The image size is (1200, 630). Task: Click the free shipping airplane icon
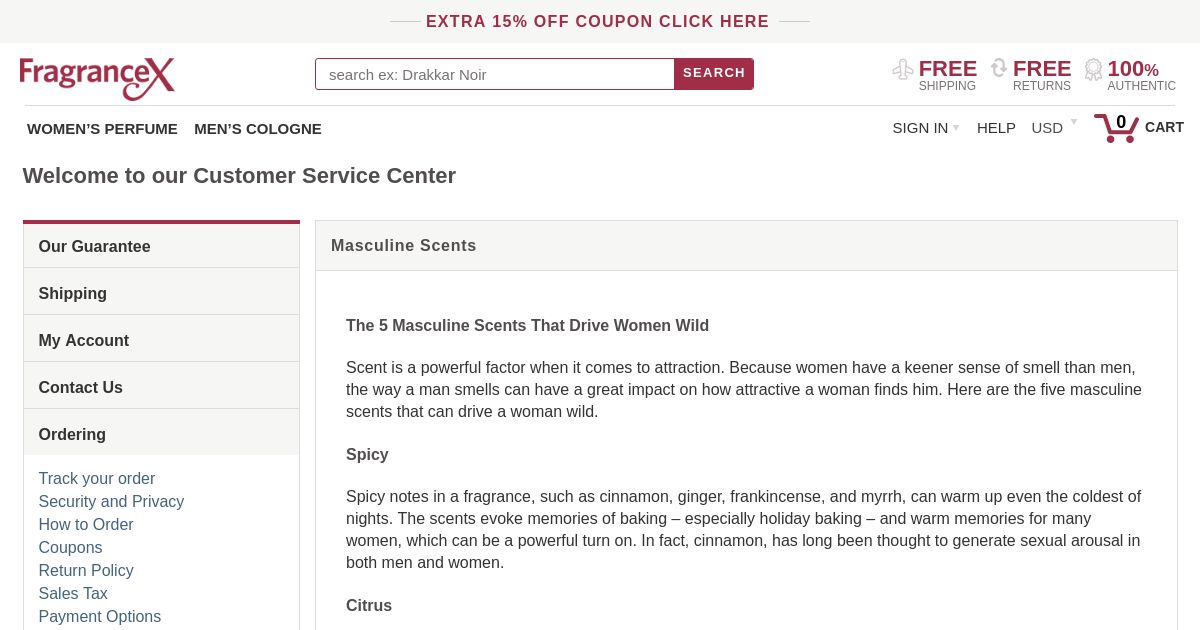(x=903, y=69)
